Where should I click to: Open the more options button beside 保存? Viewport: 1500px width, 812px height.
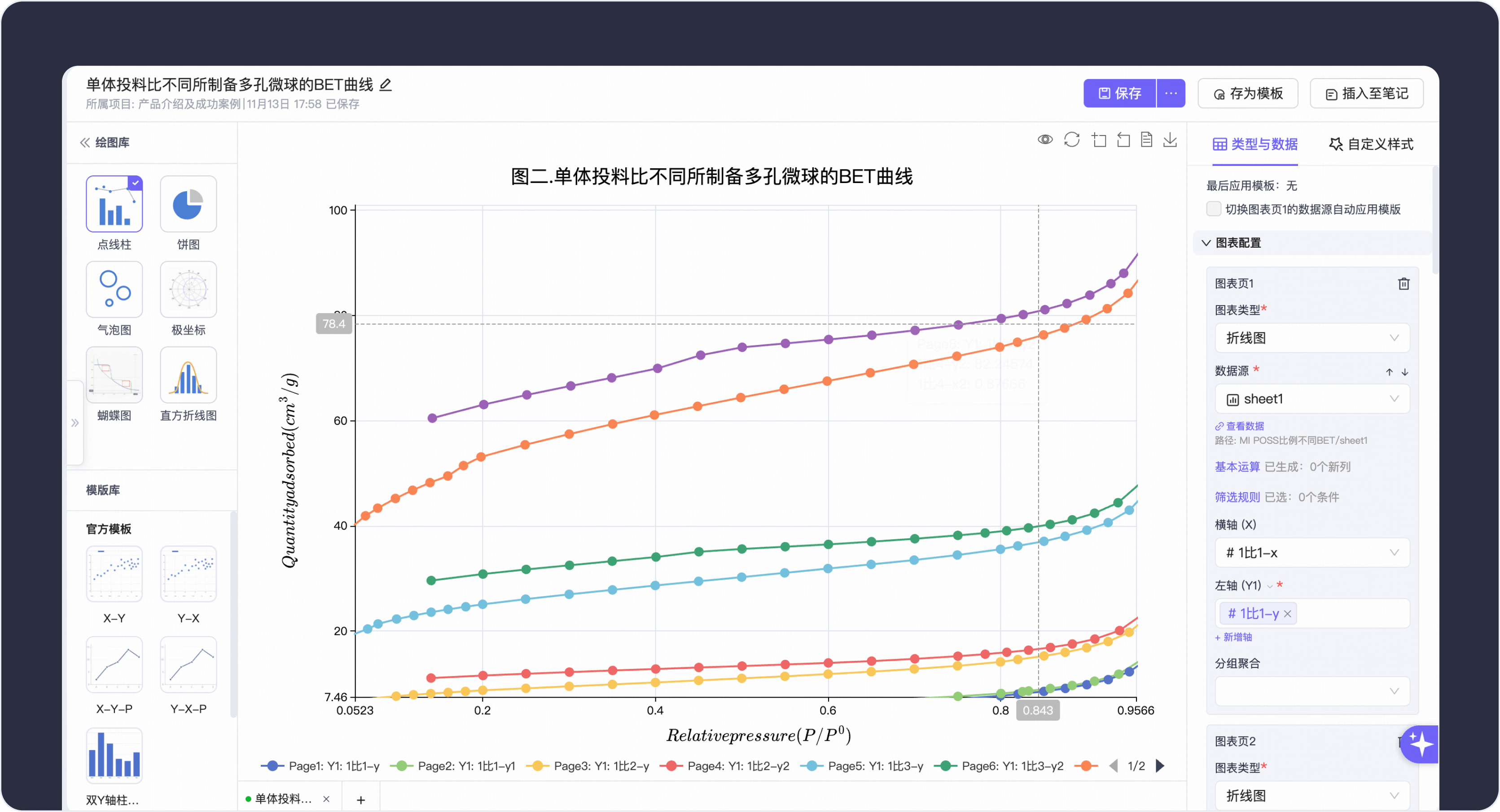click(1171, 93)
